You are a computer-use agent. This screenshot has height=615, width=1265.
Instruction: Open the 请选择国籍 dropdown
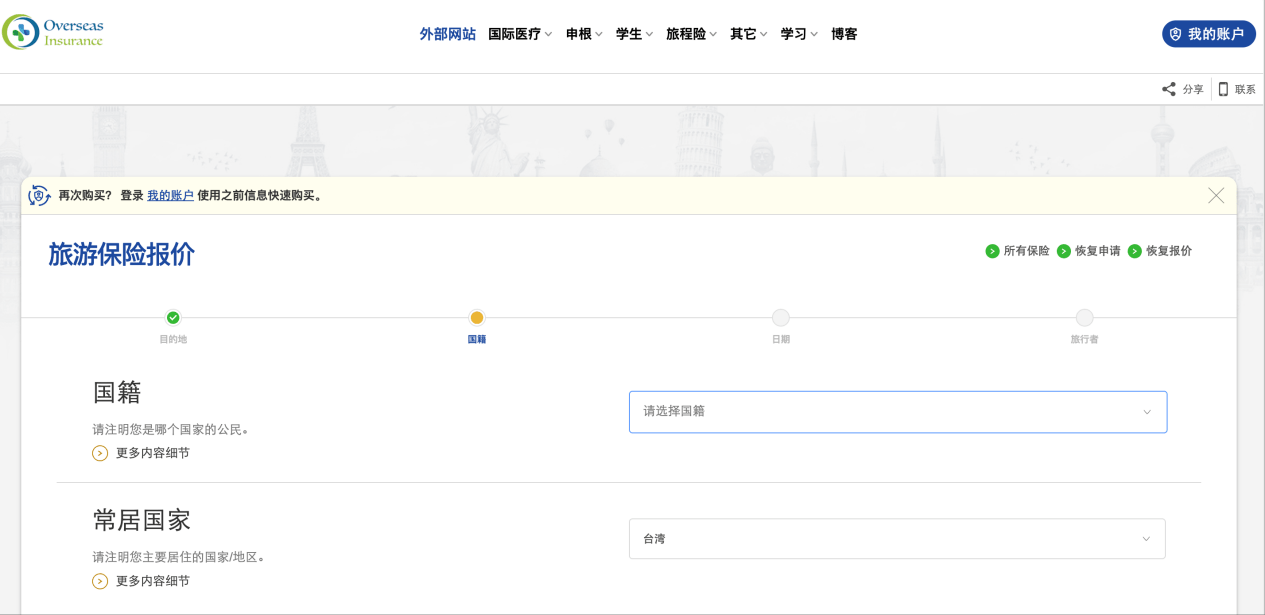click(x=898, y=412)
